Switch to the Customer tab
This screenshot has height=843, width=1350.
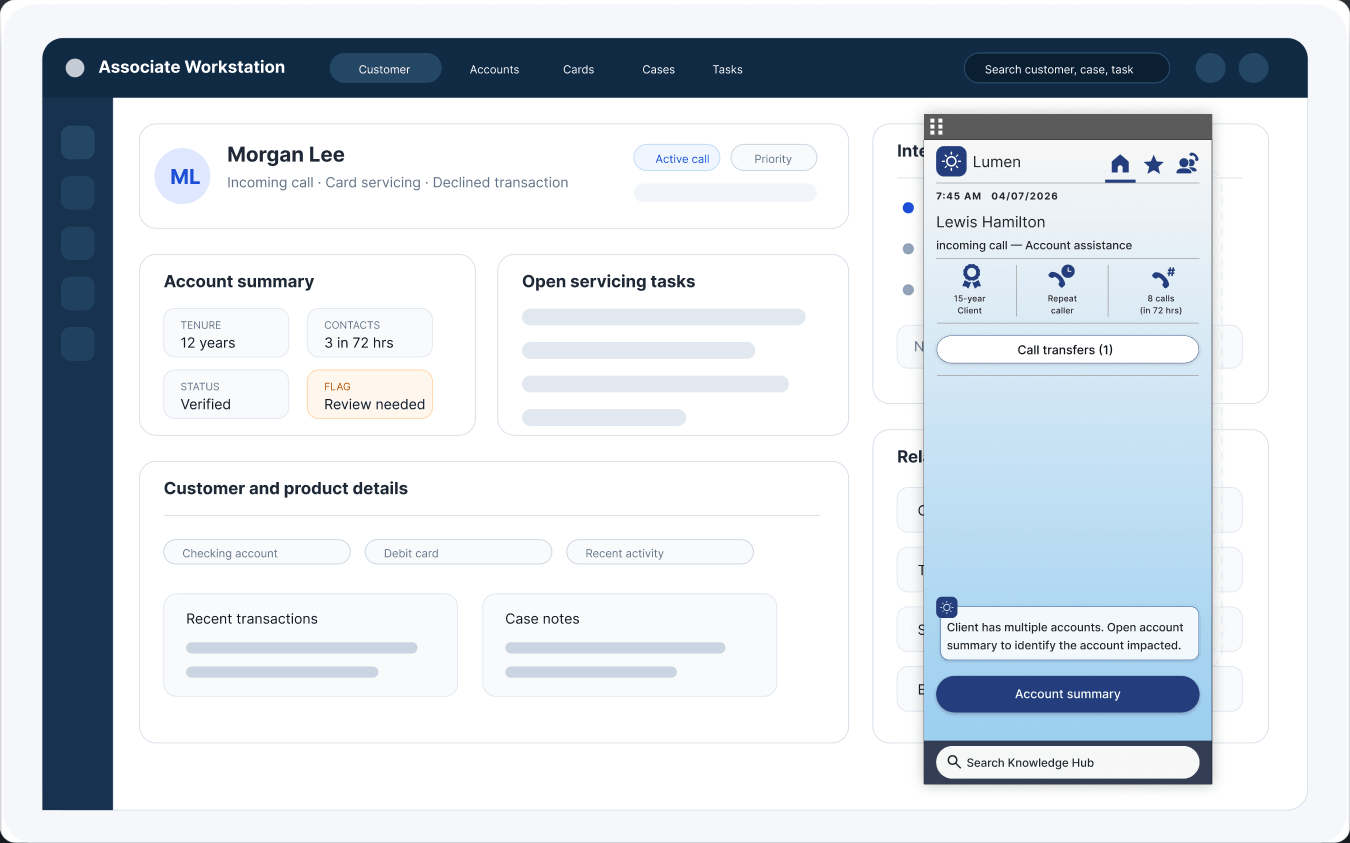(385, 69)
